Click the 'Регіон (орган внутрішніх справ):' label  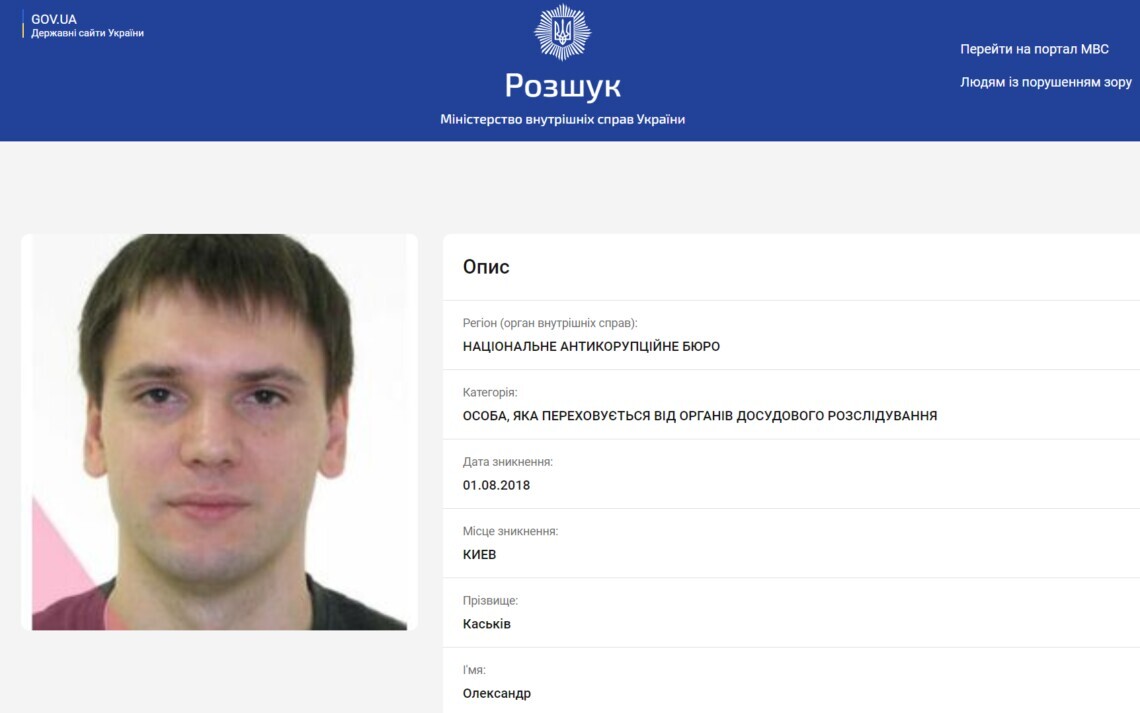coord(550,323)
